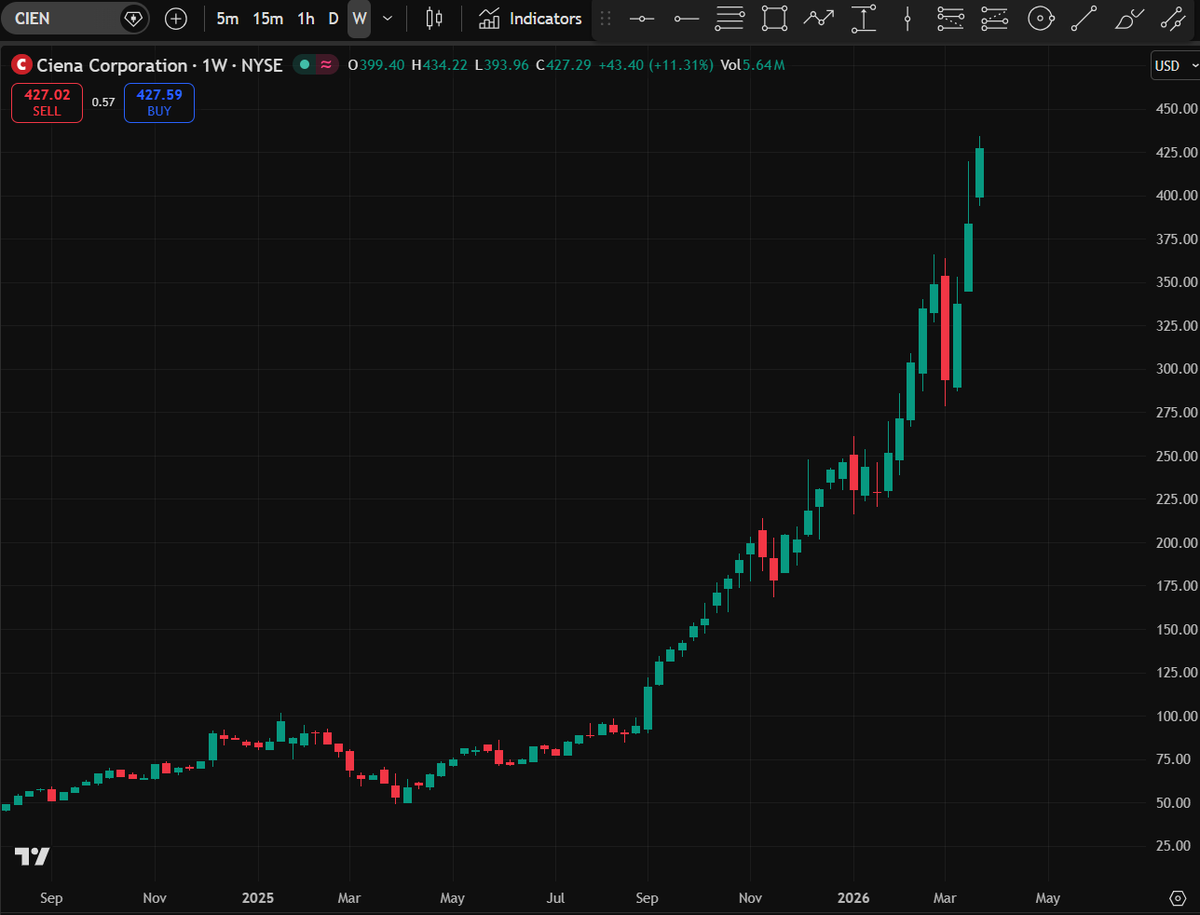Click the May label at right end

coord(1047,898)
